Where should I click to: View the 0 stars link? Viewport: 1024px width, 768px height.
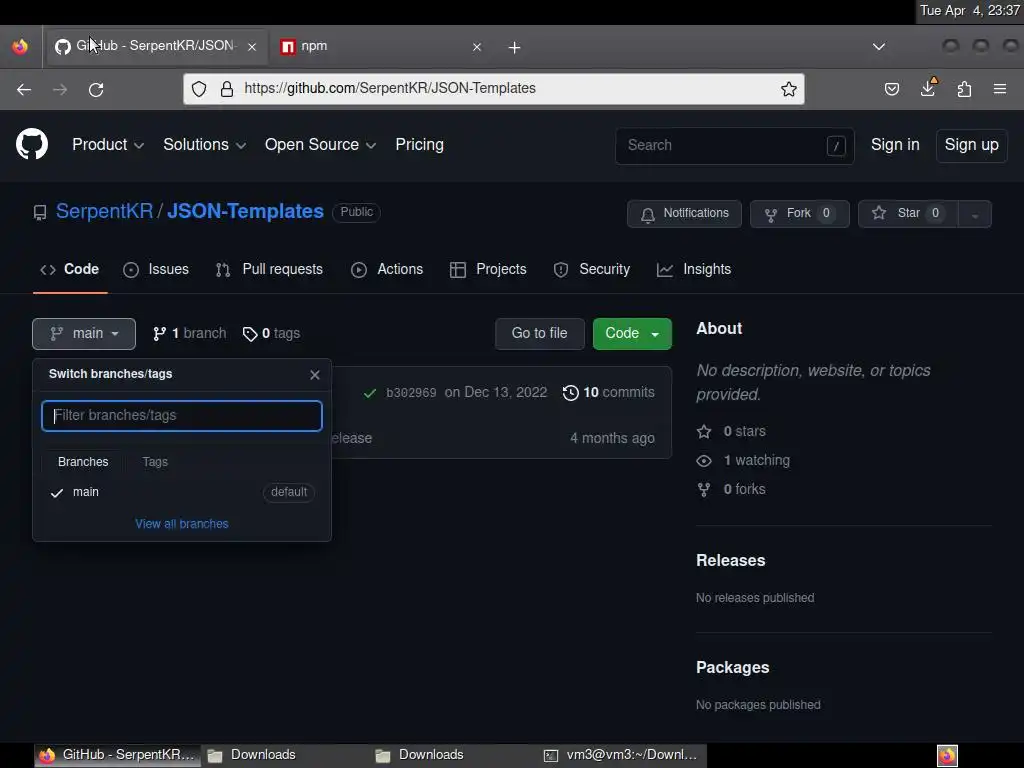(x=731, y=432)
